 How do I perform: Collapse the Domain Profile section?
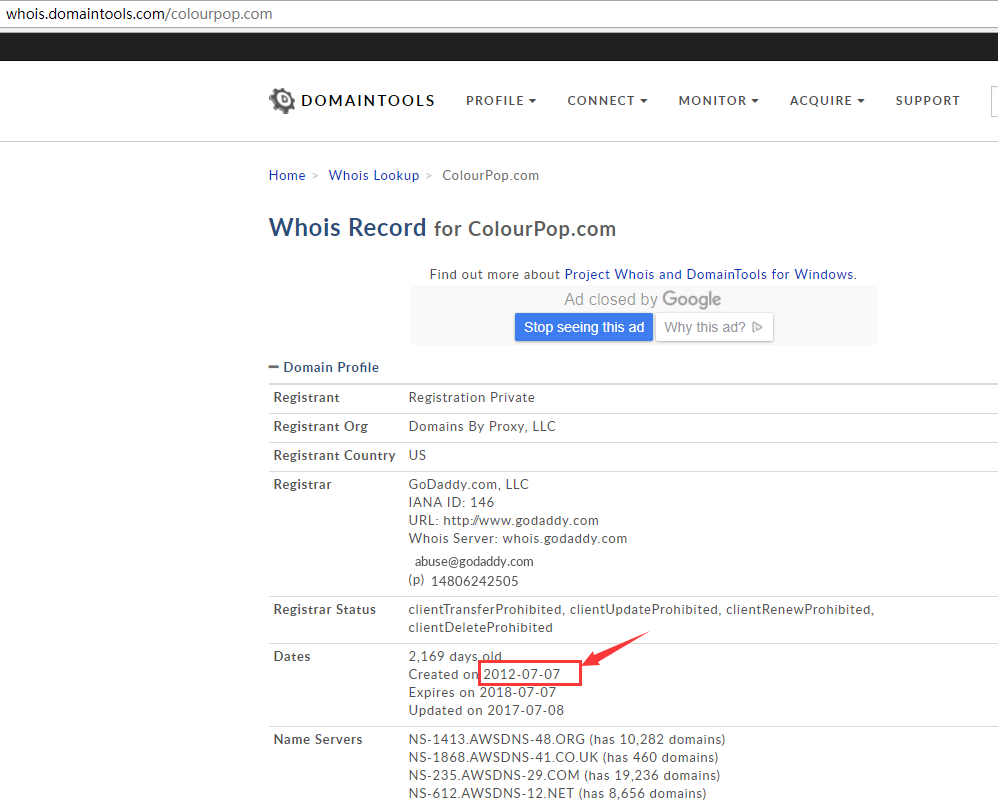274,367
